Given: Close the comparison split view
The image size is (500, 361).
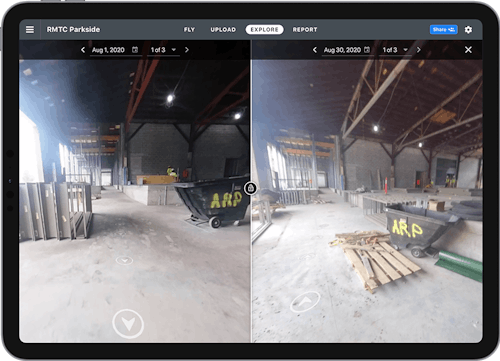Looking at the screenshot, I should (468, 50).
